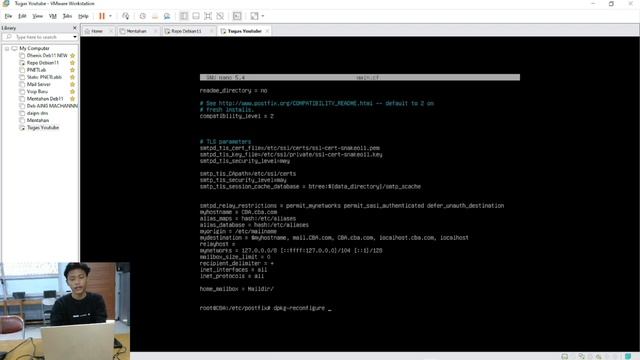Click the VMware Workstation title bar icon
The width and height of the screenshot is (640, 360).
coord(6,3)
